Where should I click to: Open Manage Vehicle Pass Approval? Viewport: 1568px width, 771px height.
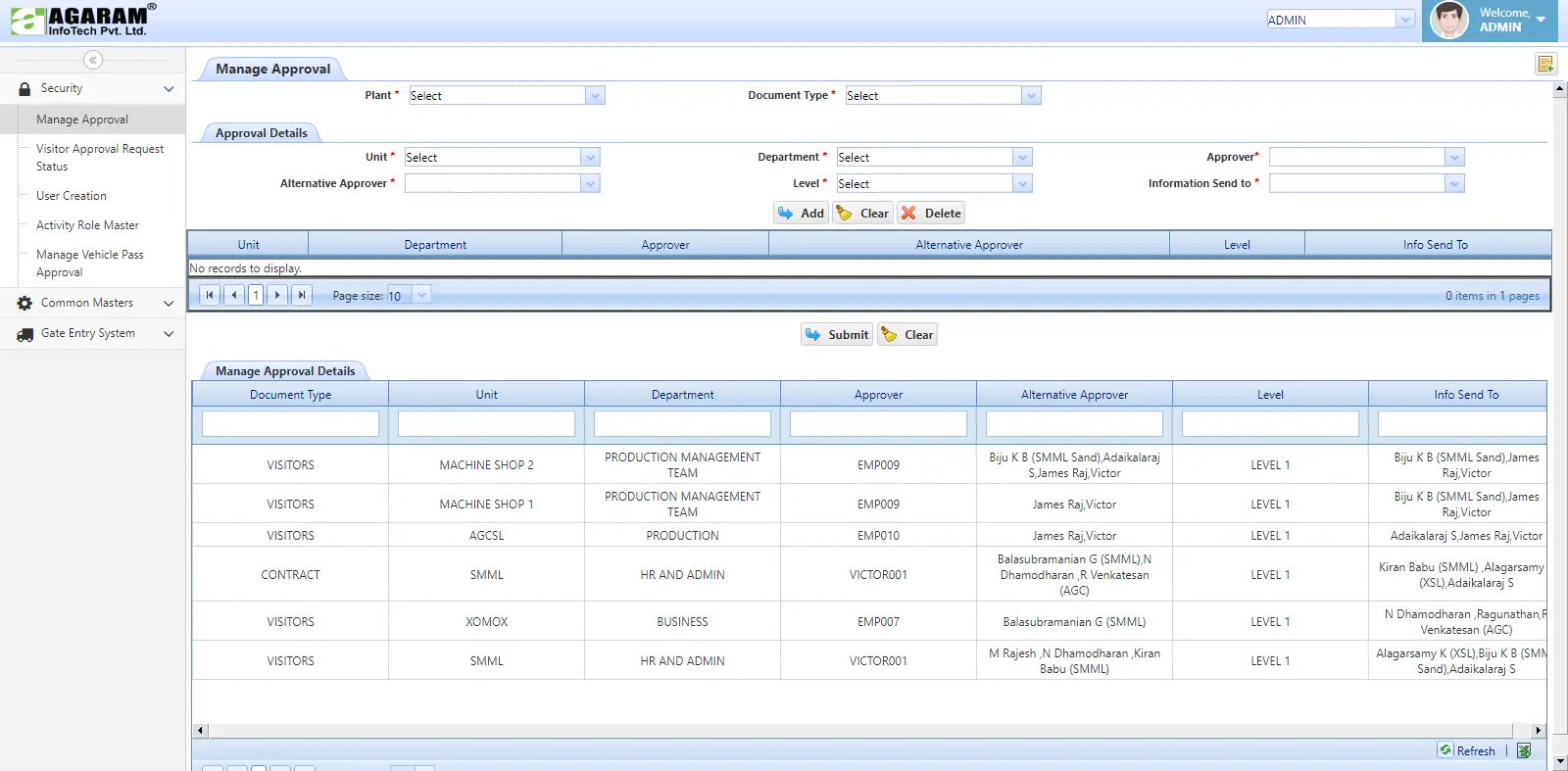pyautogui.click(x=90, y=264)
